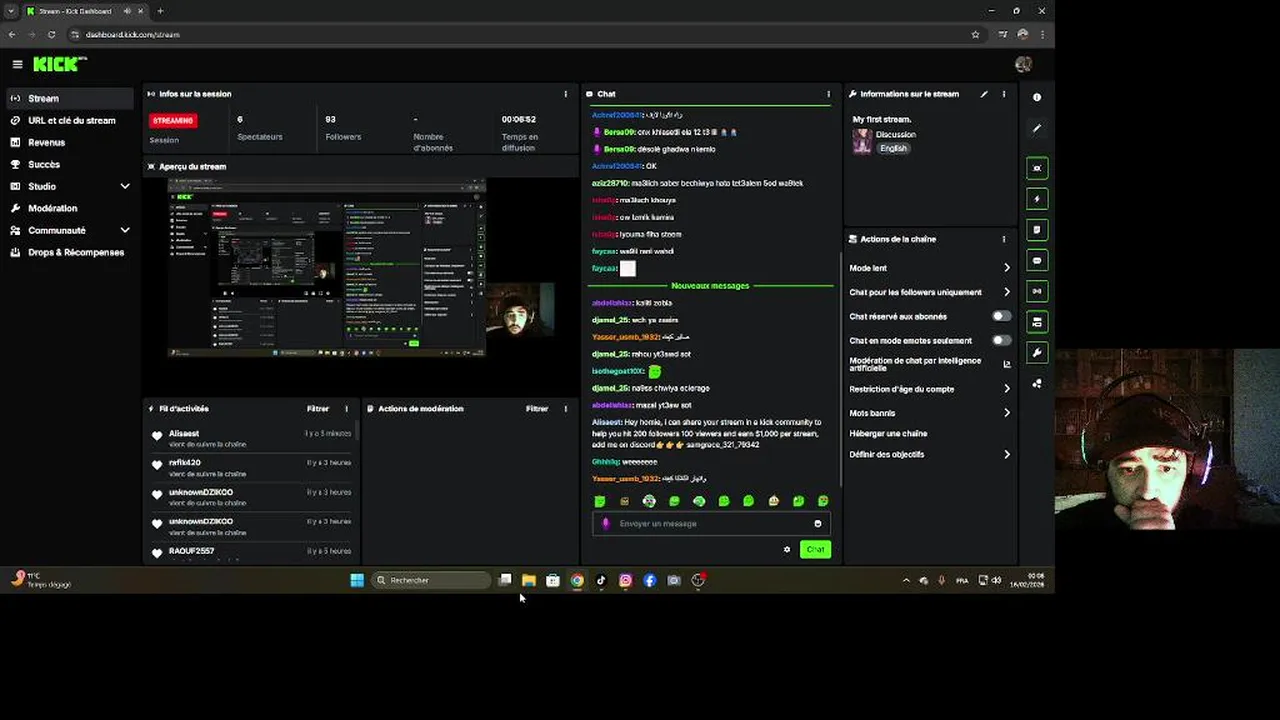
Task: Go to Revenus in the sidebar
Action: [x=70, y=142]
